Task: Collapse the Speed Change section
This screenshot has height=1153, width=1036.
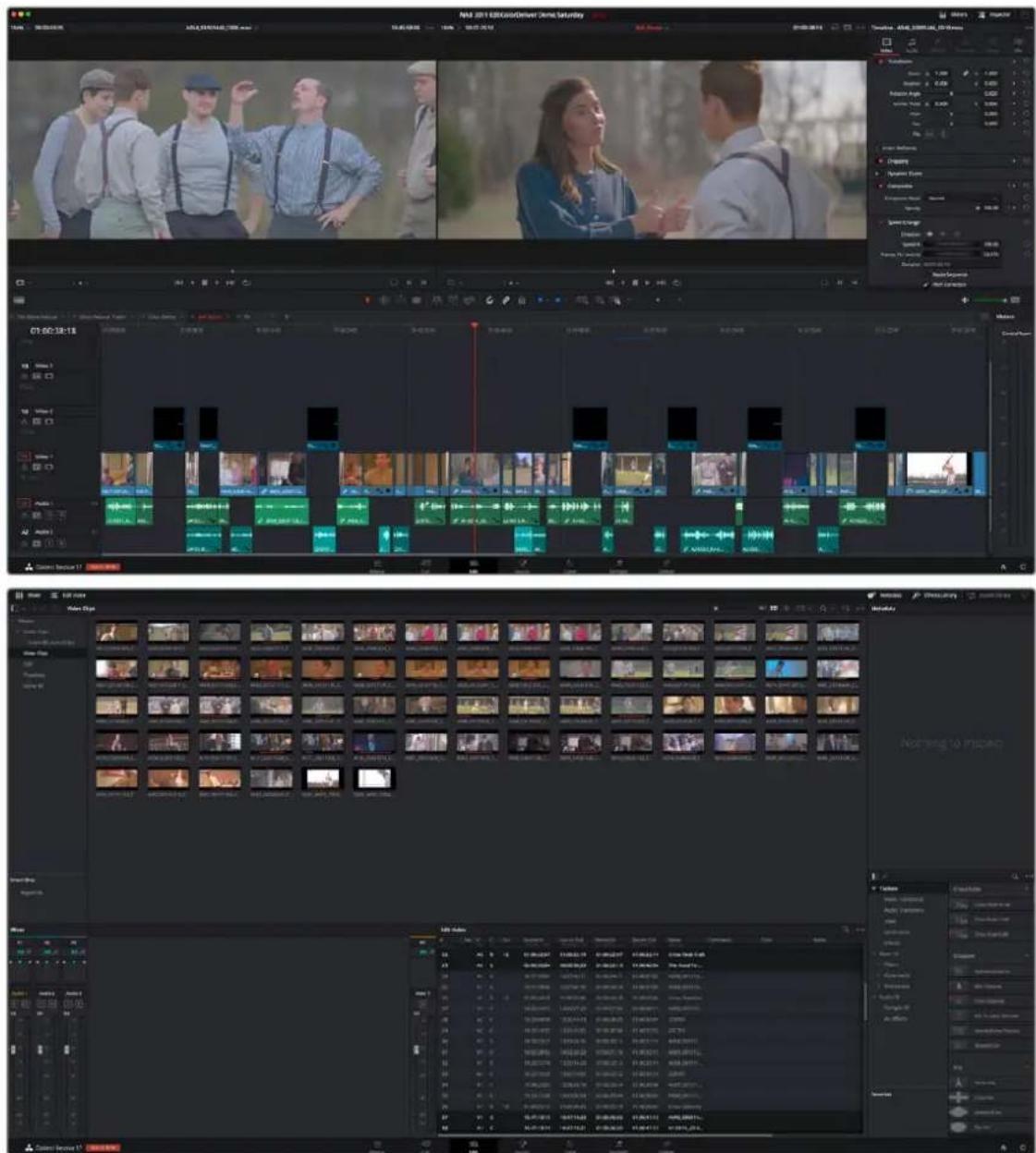Action: click(902, 223)
